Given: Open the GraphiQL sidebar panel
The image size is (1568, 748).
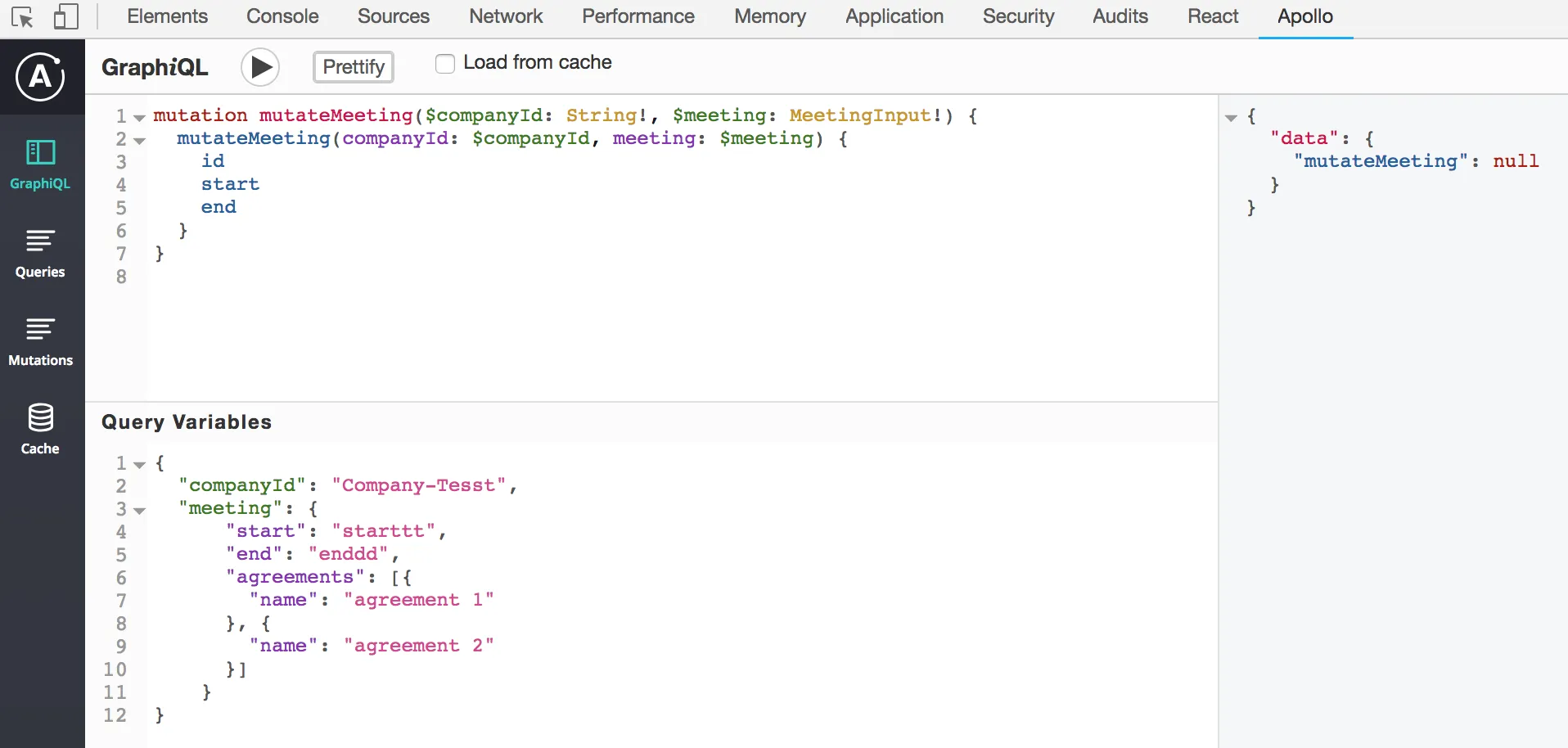Looking at the screenshot, I should click(x=40, y=164).
